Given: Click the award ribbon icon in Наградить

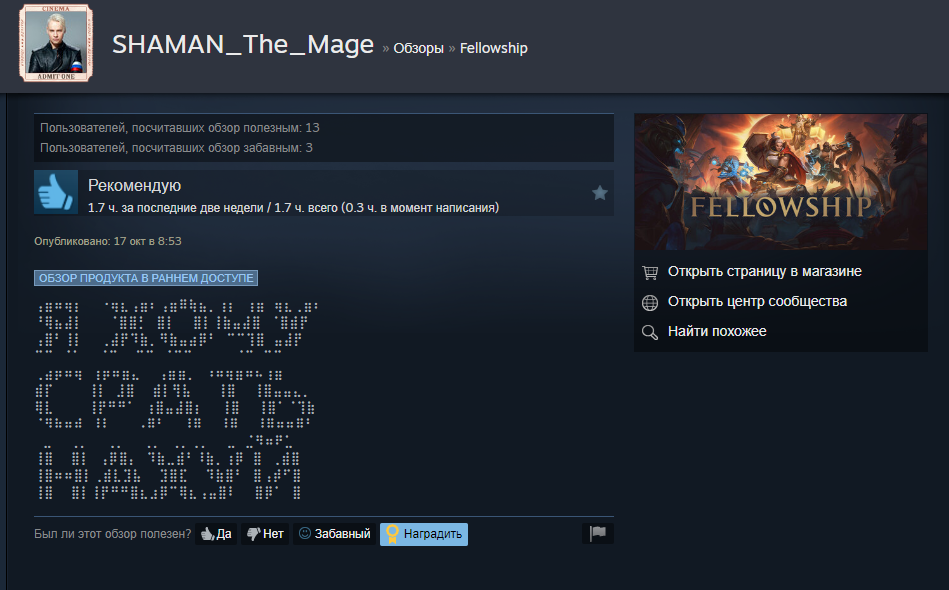Looking at the screenshot, I should 392,534.
